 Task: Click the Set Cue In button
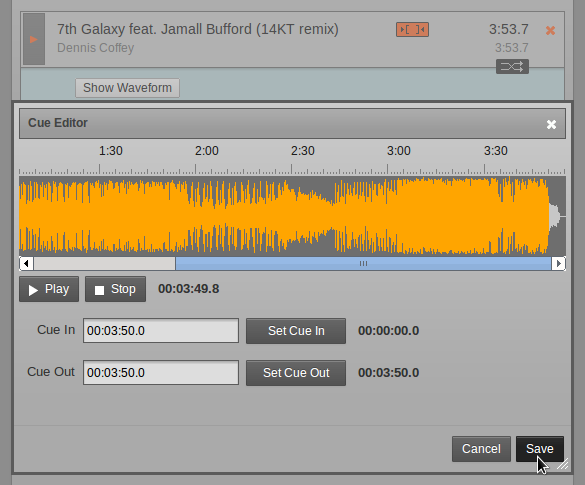(296, 331)
